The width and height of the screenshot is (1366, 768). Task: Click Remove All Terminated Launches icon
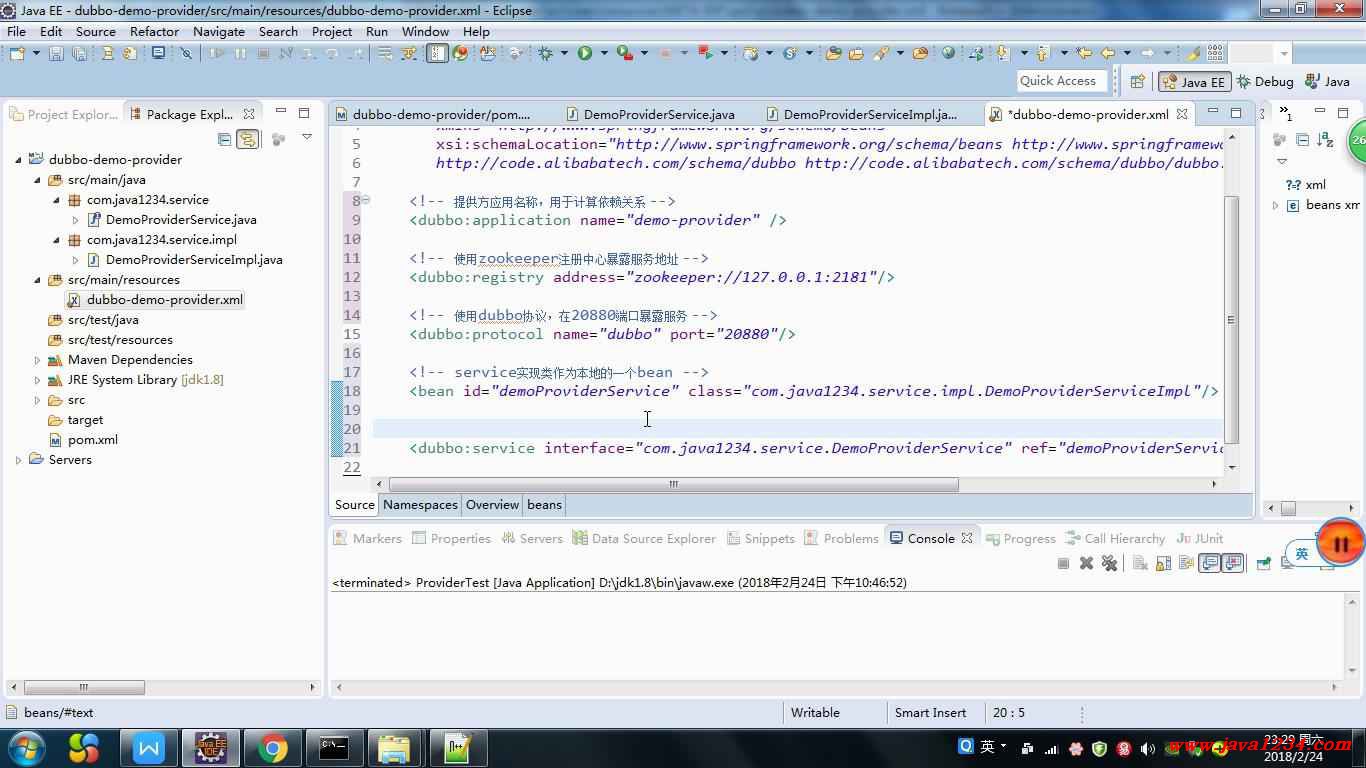click(1109, 563)
